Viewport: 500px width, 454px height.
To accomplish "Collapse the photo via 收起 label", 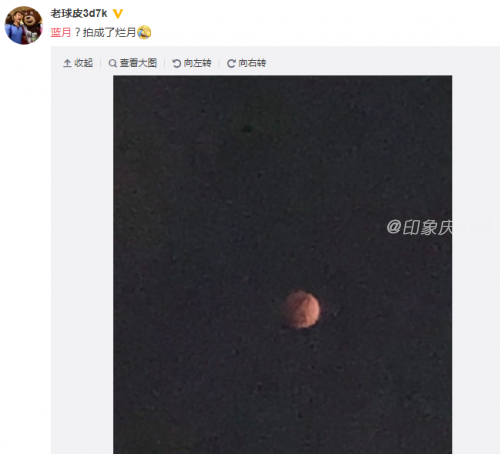I will pyautogui.click(x=84, y=63).
